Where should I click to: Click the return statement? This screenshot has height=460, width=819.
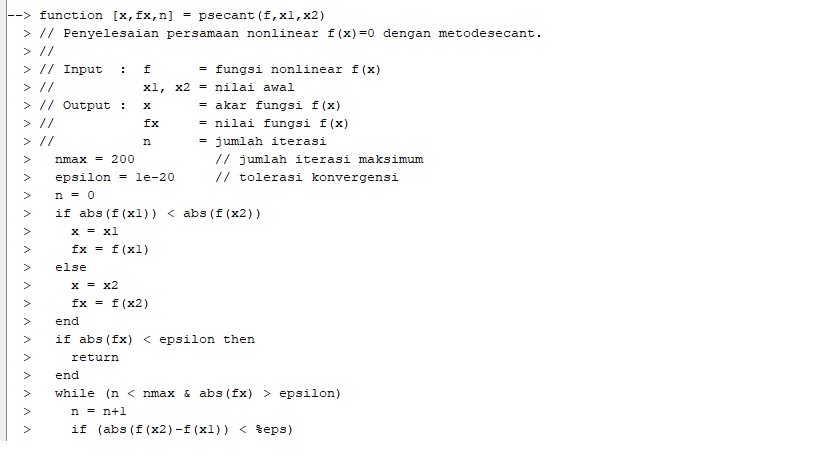point(95,357)
